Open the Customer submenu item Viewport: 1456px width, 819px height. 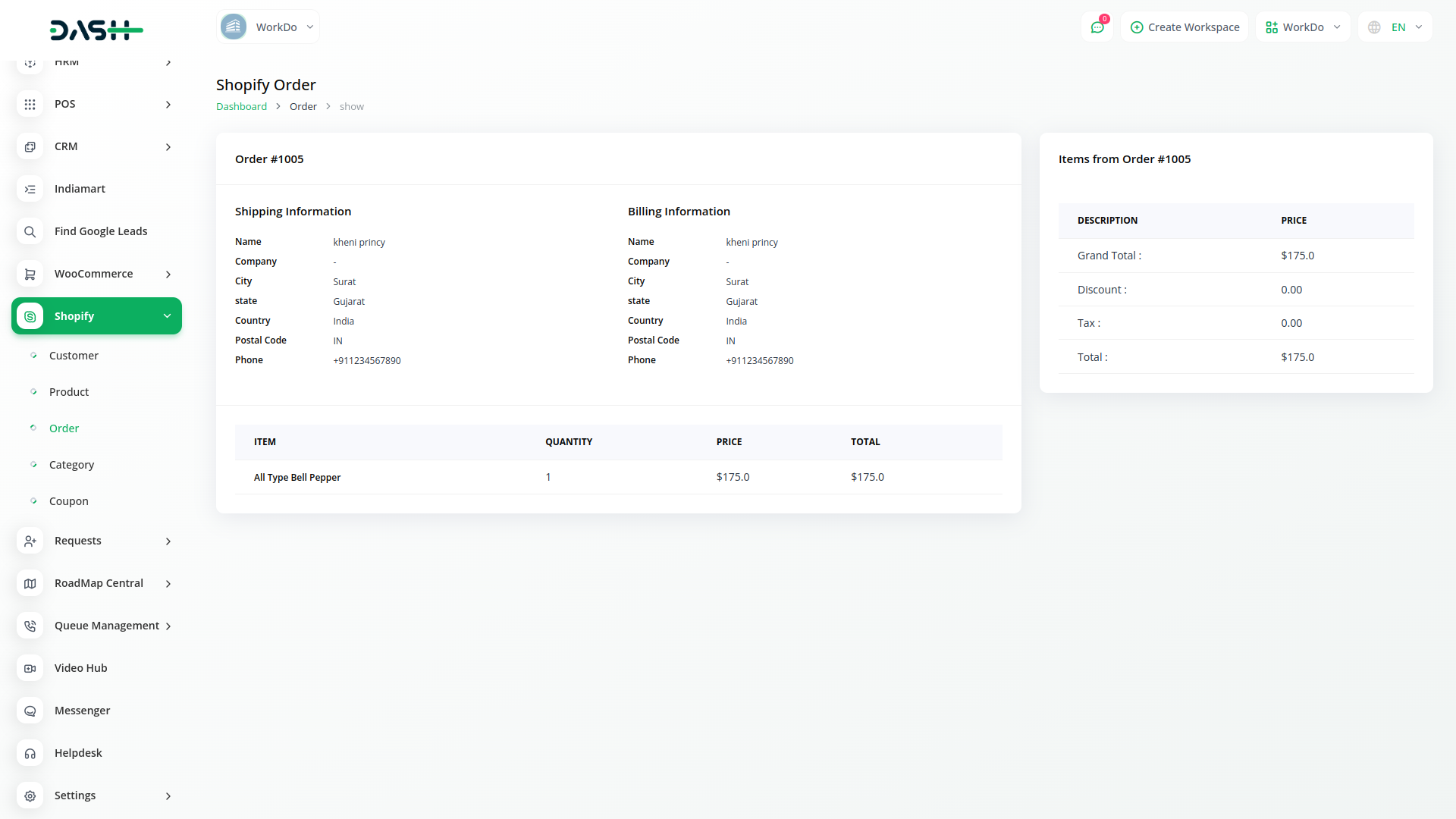(74, 356)
